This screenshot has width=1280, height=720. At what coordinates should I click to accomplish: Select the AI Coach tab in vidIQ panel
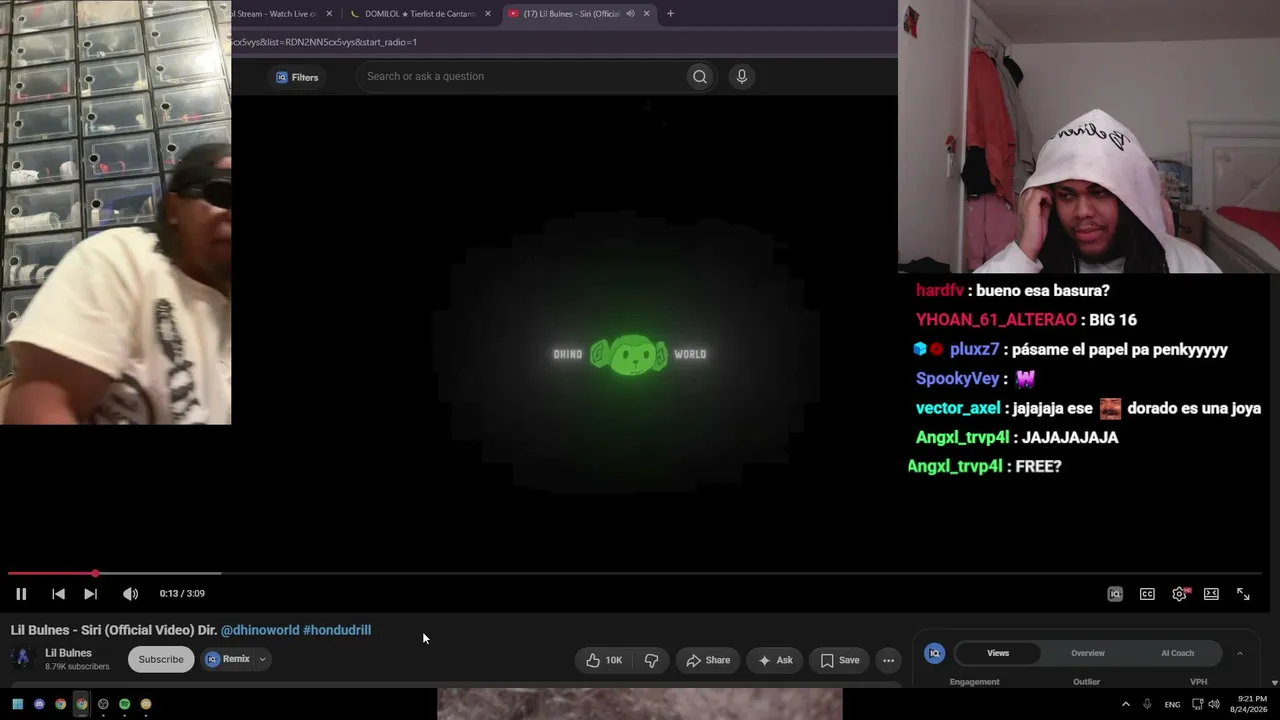point(1177,653)
